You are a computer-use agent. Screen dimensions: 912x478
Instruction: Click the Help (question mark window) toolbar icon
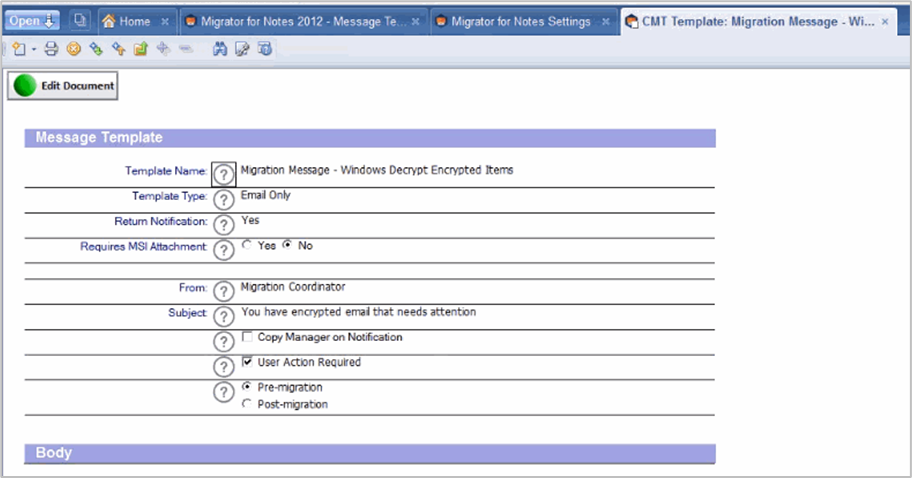coord(265,49)
